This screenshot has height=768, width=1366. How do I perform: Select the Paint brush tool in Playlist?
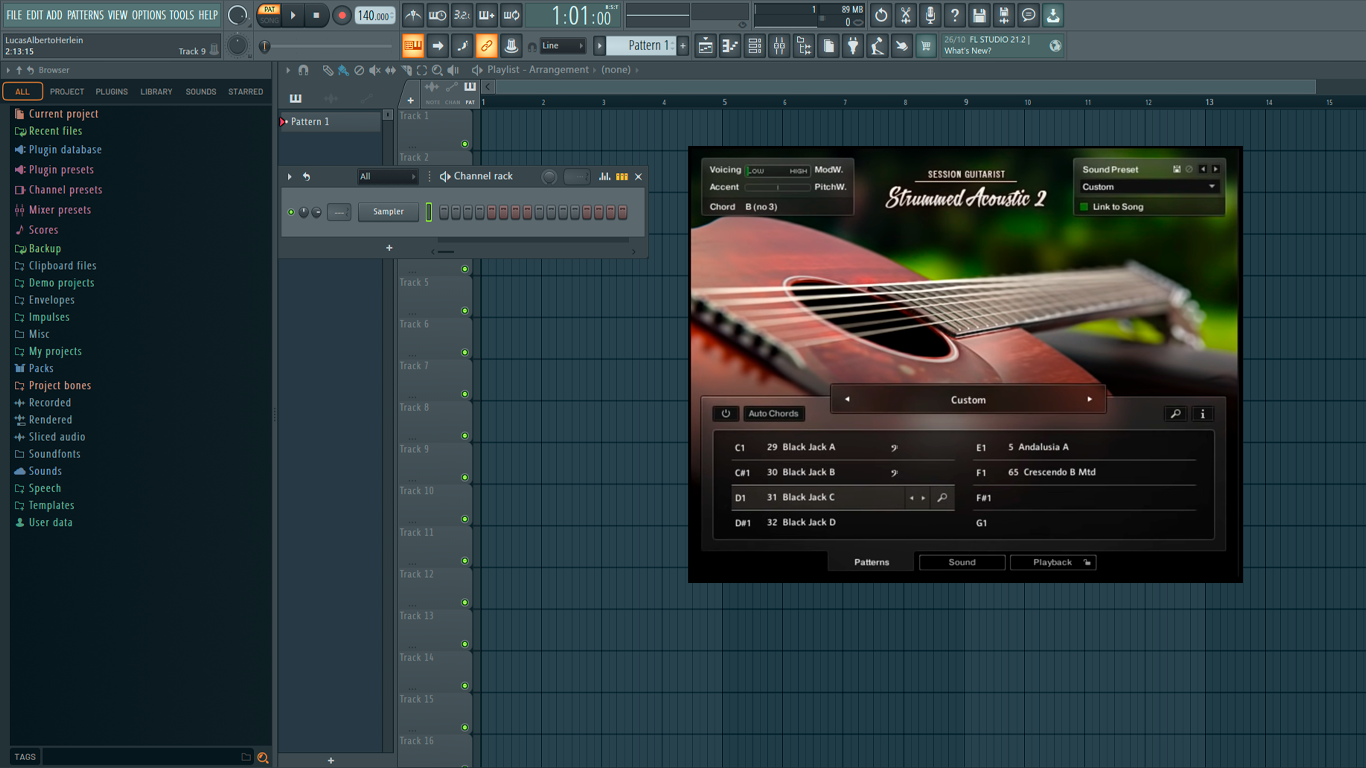[x=343, y=70]
